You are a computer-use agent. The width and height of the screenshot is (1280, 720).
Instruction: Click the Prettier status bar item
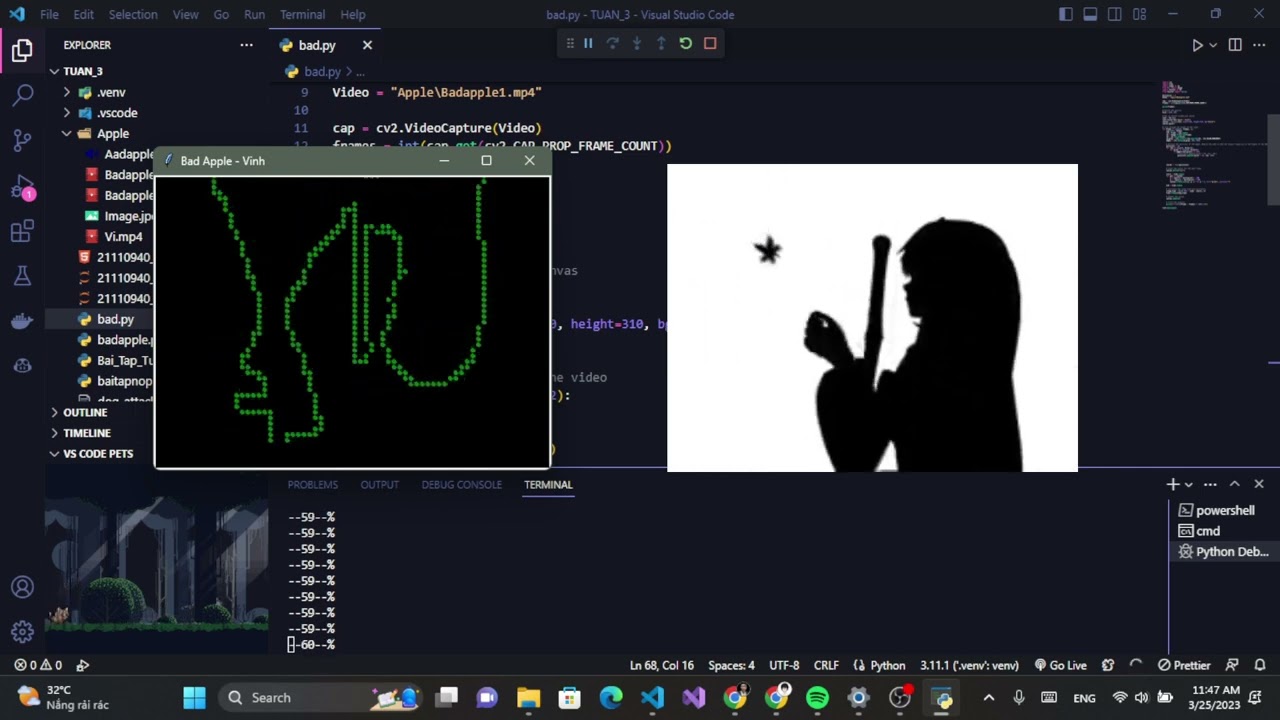(x=1184, y=665)
